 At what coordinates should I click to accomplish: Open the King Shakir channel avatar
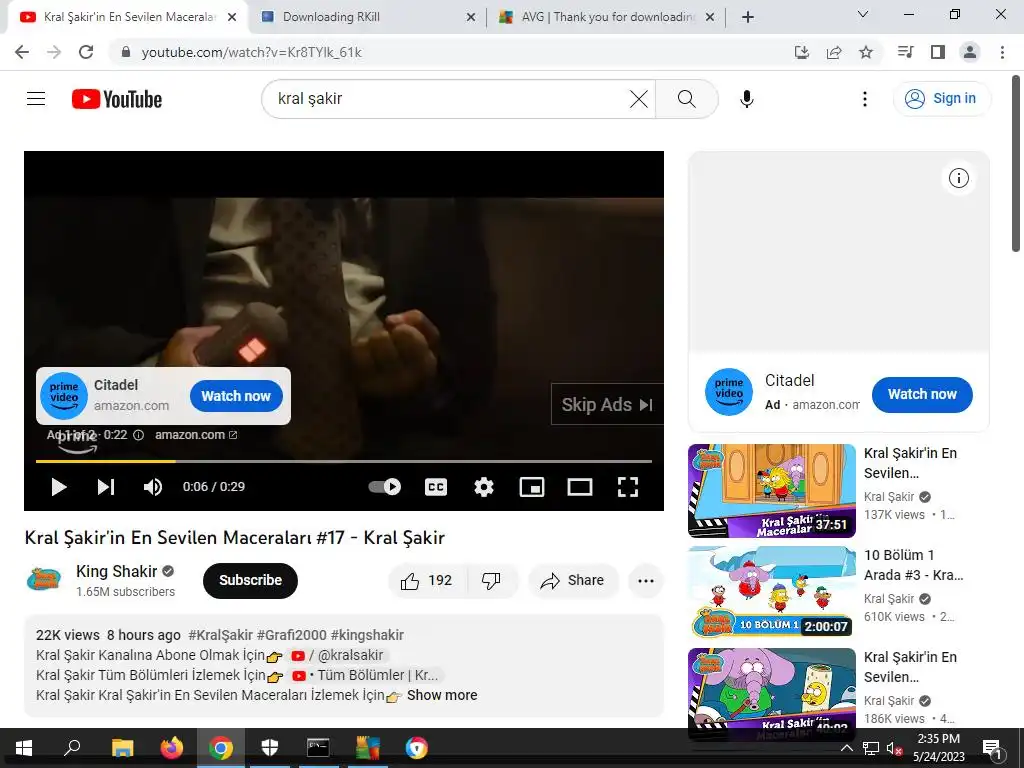pos(44,579)
